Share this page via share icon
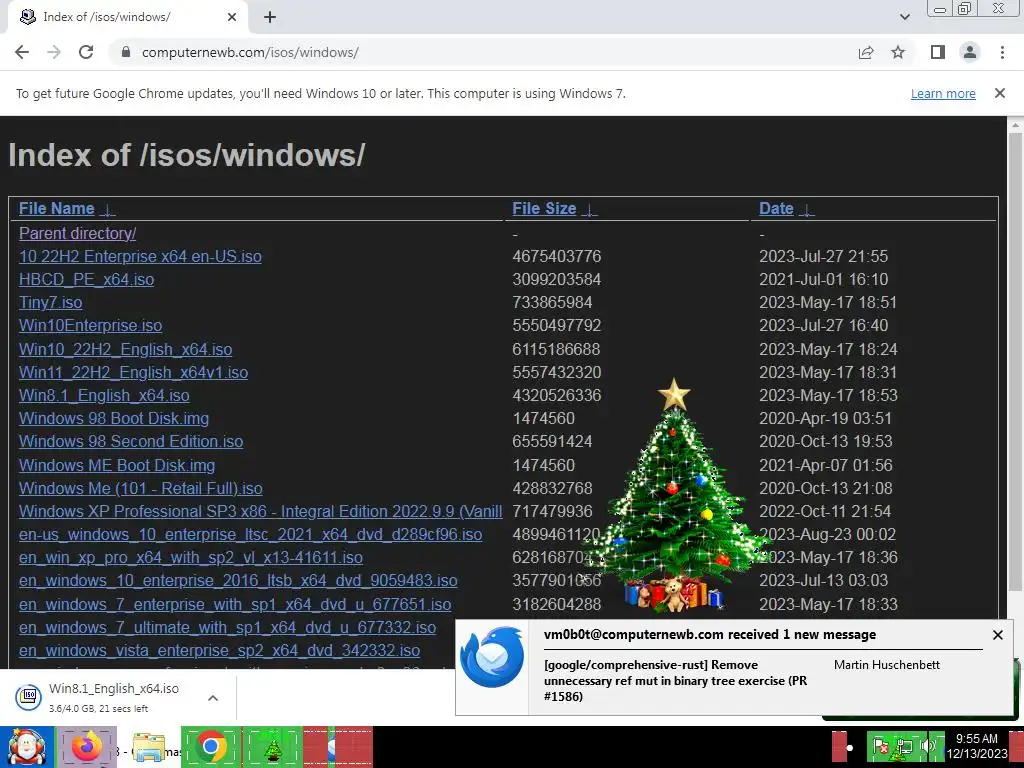 click(x=866, y=52)
